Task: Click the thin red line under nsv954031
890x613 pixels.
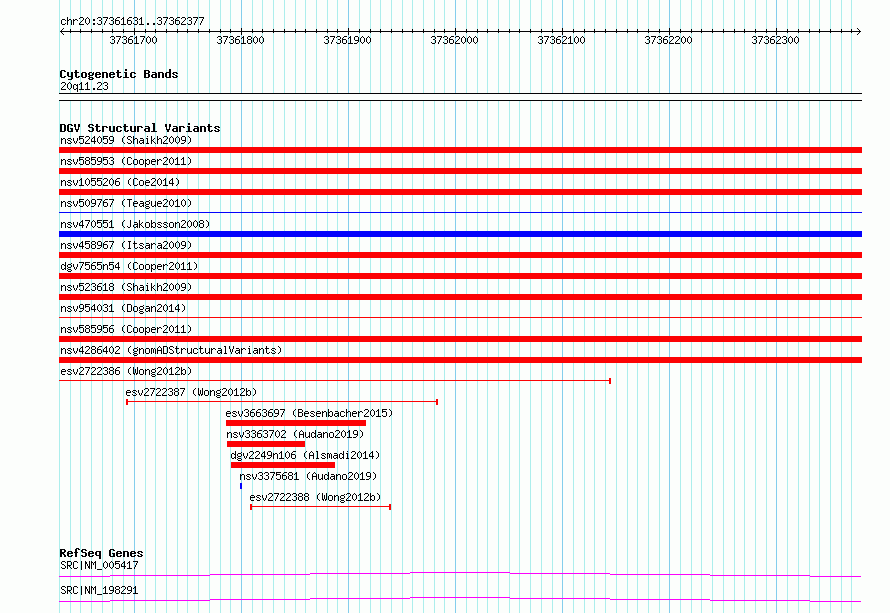Action: pyautogui.click(x=460, y=318)
